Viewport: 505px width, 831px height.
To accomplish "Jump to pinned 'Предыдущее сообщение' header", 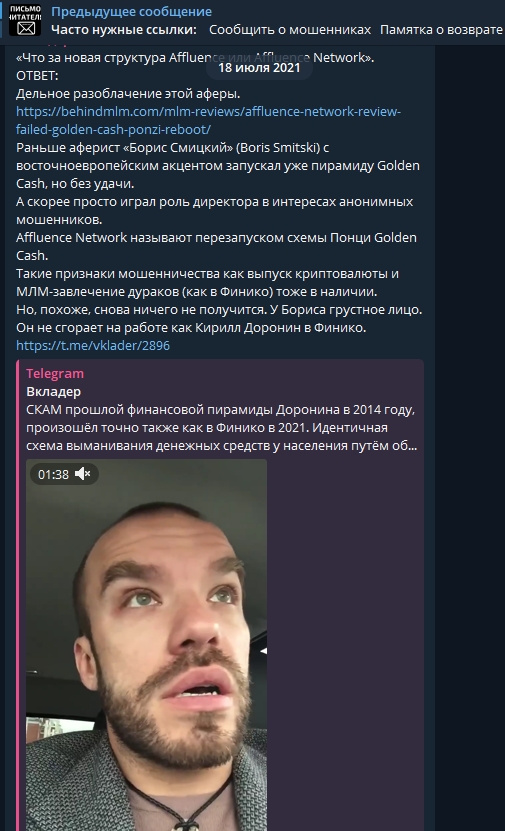I will pyautogui.click(x=131, y=12).
